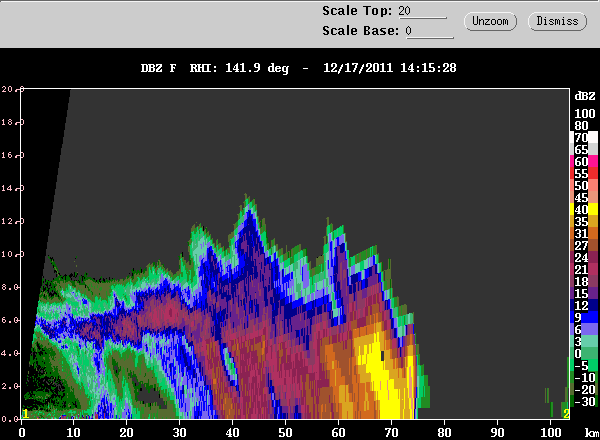
Task: Click the 'Scale Base:' label
Action: (x=360, y=31)
